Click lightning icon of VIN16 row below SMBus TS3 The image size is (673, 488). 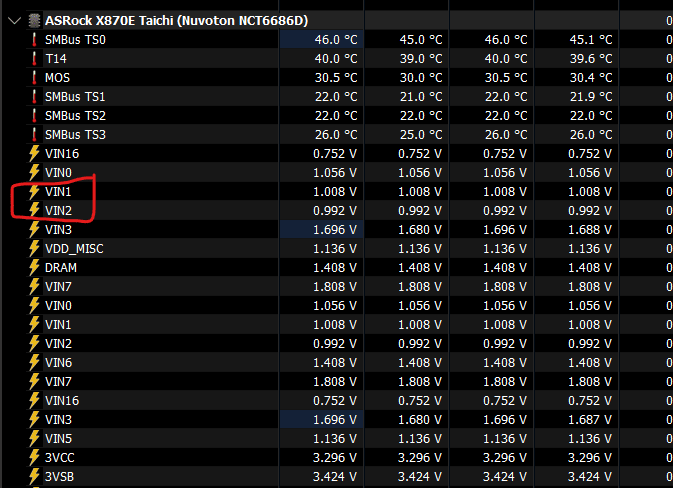point(34,154)
